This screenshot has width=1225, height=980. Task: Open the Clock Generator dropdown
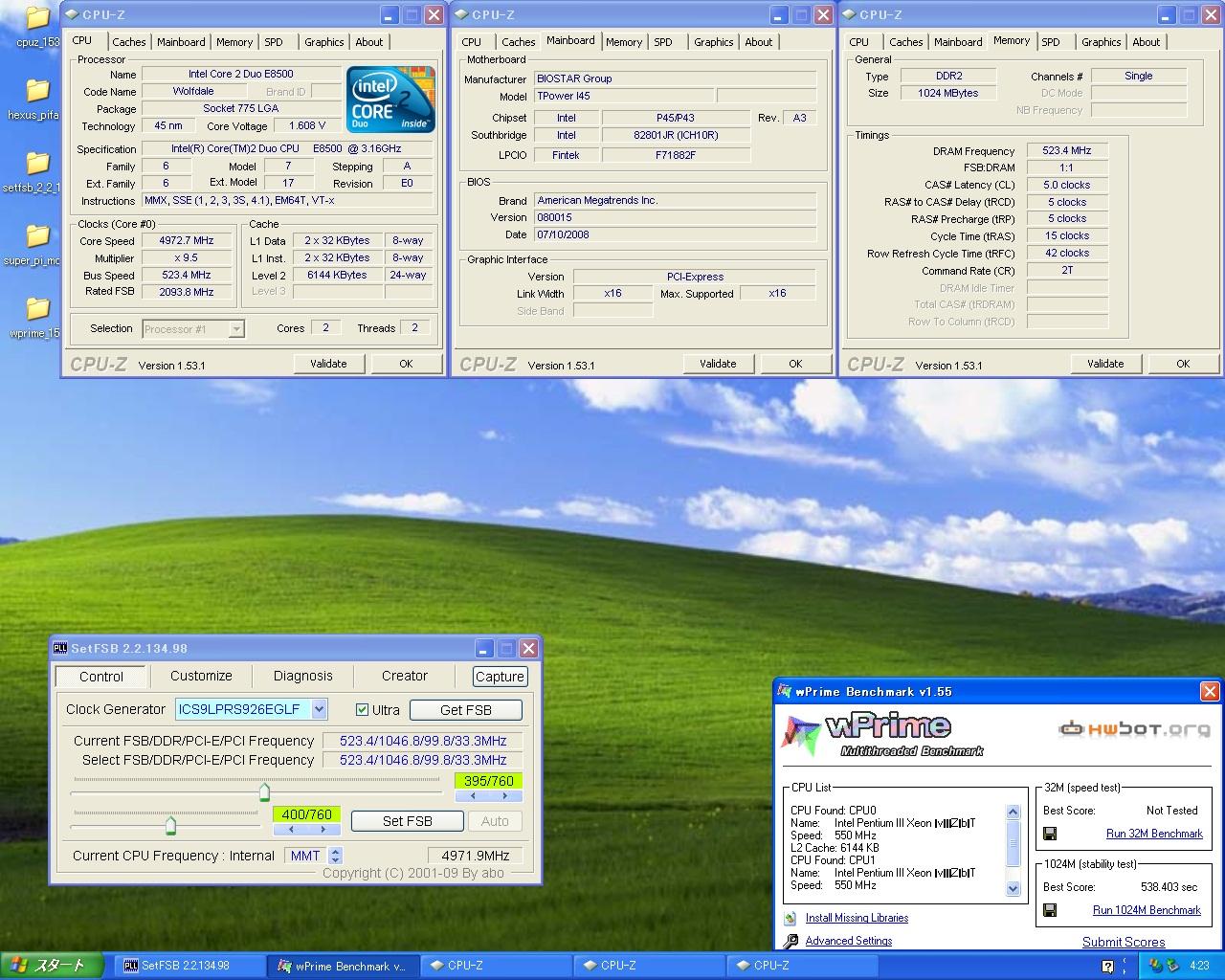click(320, 709)
